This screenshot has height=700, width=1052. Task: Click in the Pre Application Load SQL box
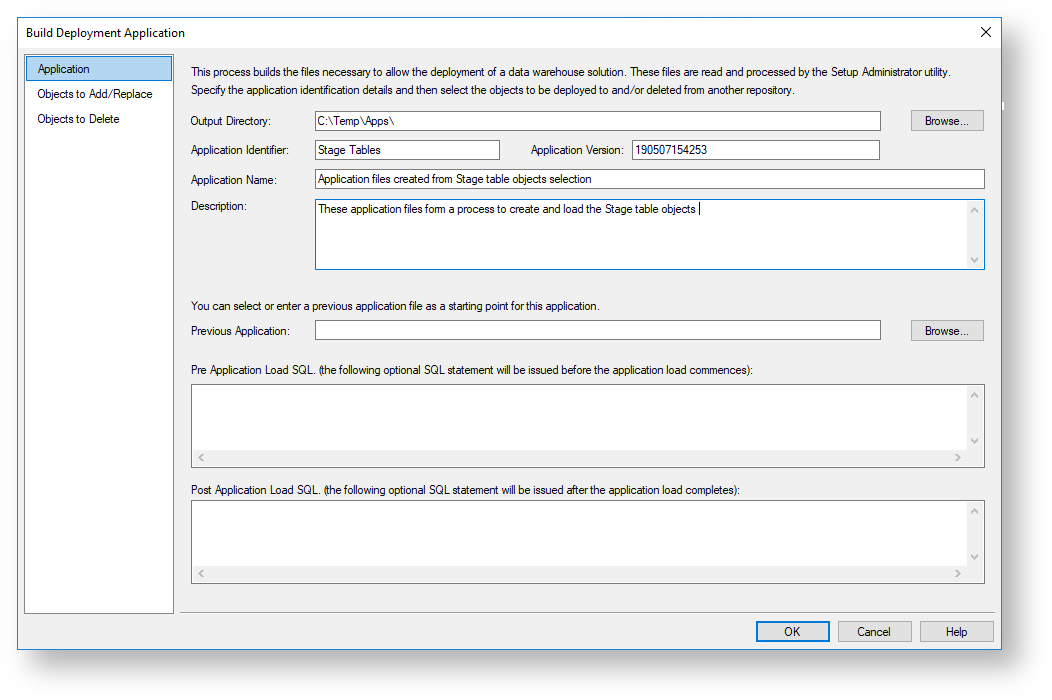(580, 417)
